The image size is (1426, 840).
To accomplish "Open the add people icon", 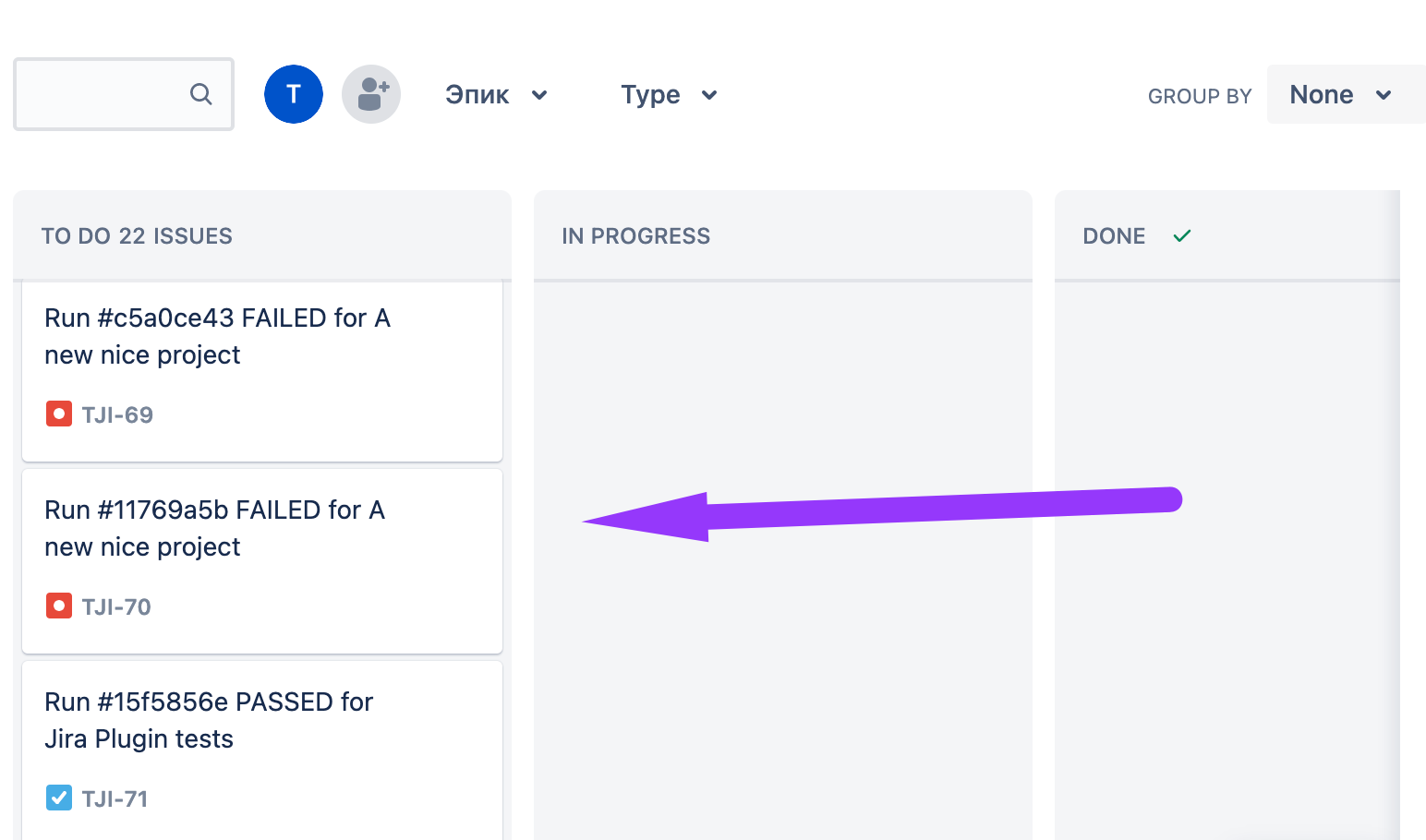I will 371,94.
